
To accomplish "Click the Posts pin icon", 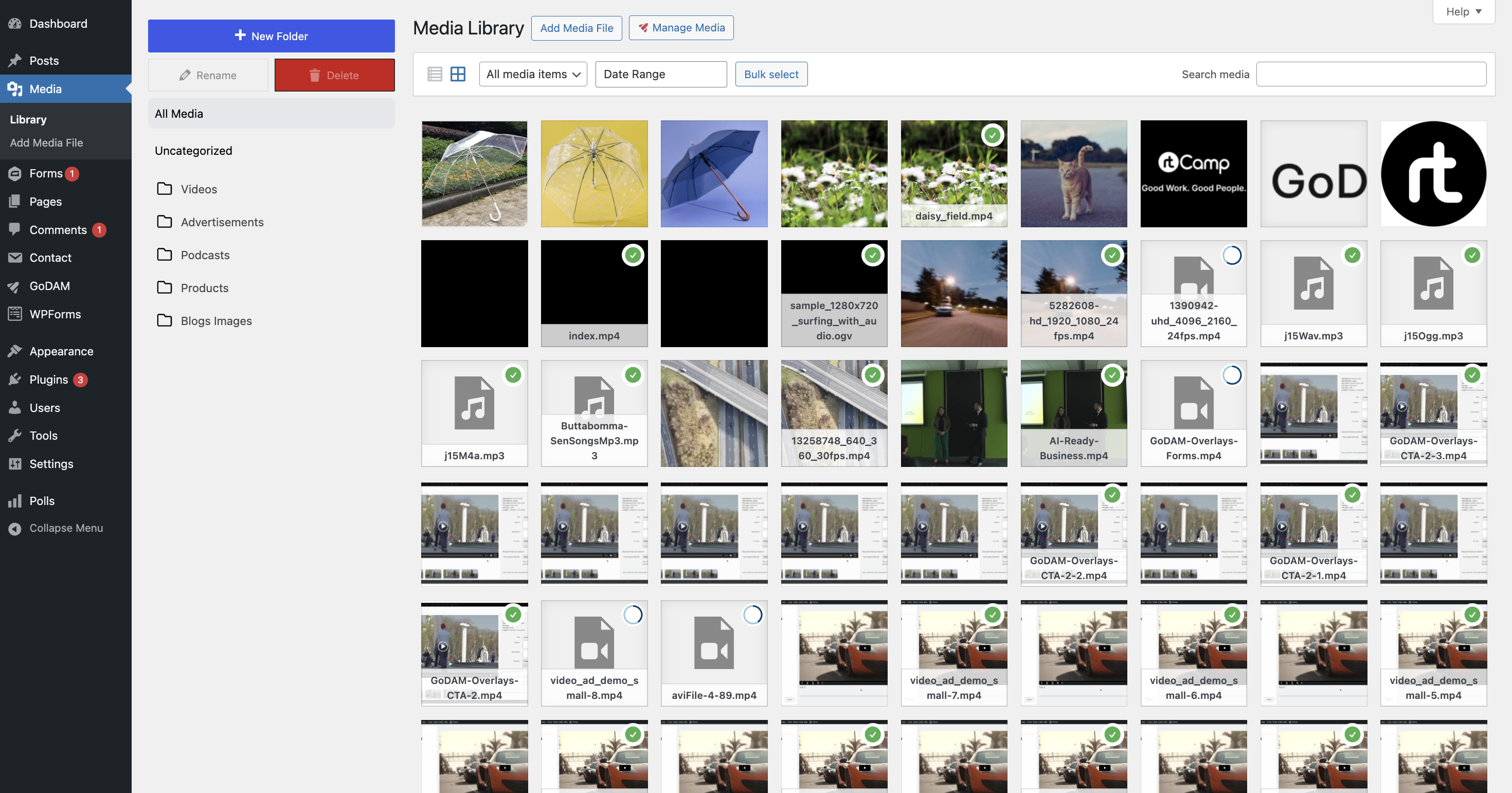I will pyautogui.click(x=15, y=61).
